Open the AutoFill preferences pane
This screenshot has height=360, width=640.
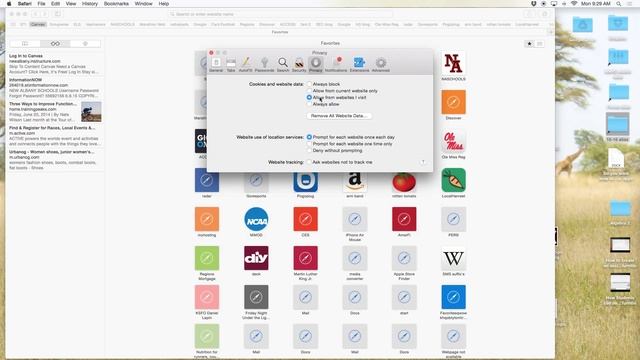(245, 64)
